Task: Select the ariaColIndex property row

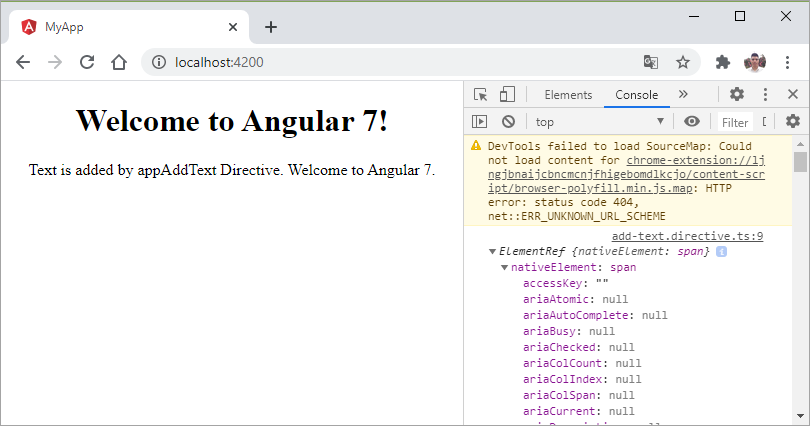Action: [582, 380]
